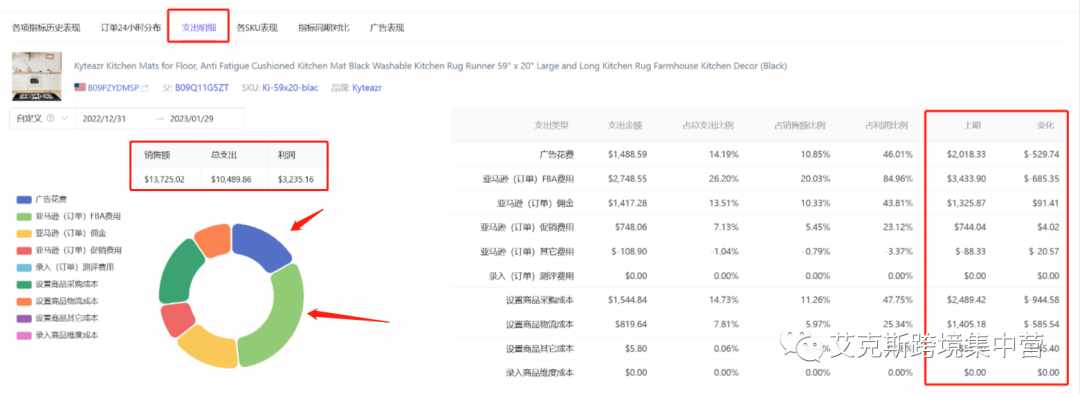Click previous-period value $2,018.33
Image resolution: width=1080 pixels, height=394 pixels.
pyautogui.click(x=965, y=154)
